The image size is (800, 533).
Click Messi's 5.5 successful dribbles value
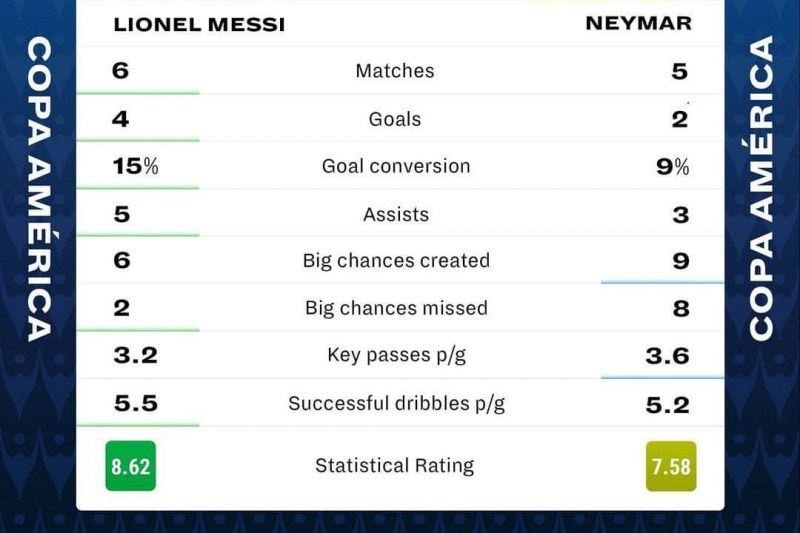click(x=135, y=403)
